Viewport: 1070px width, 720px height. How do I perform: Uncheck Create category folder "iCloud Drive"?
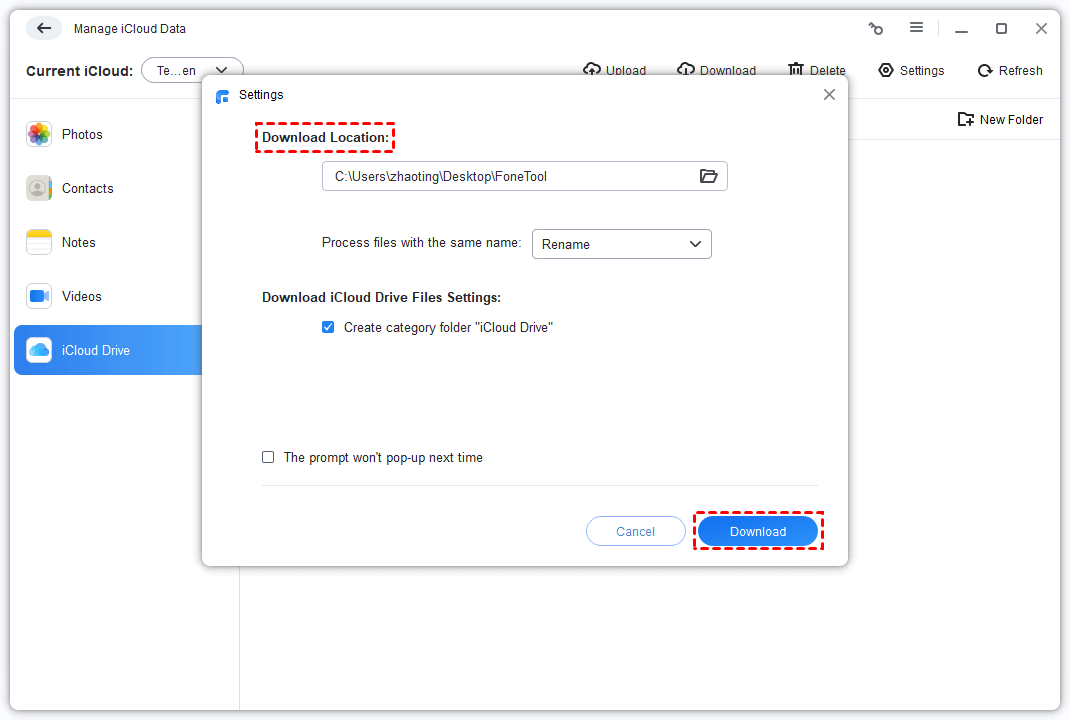pos(328,327)
